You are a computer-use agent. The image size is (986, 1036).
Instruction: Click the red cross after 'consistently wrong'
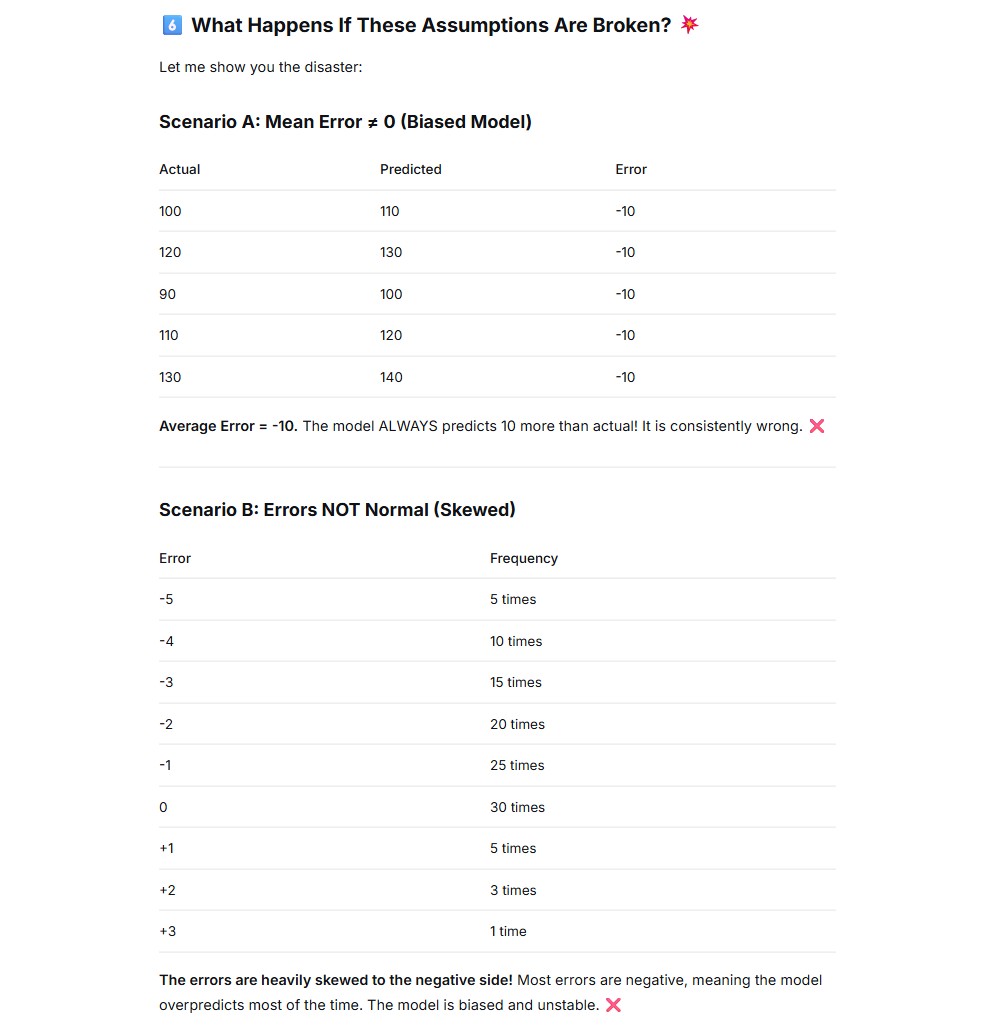point(817,426)
